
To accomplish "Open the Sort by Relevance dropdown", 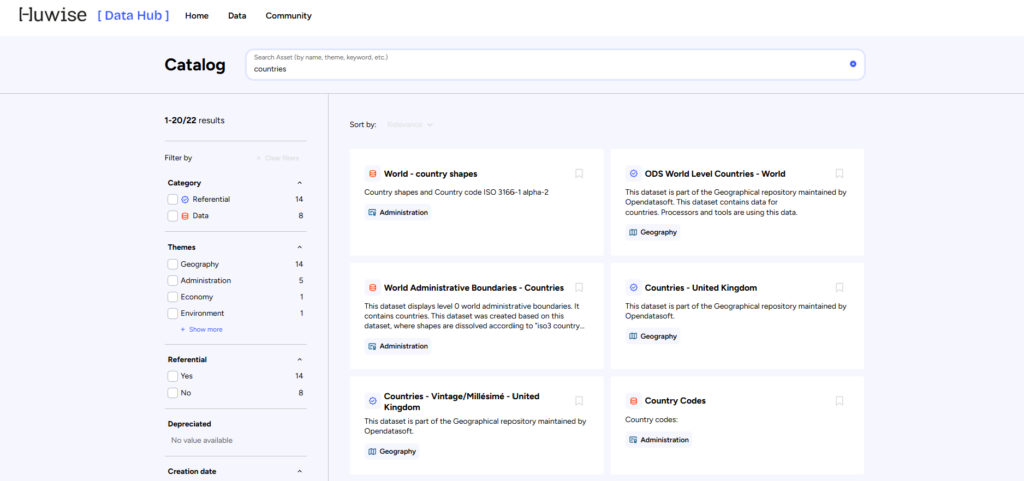I will (x=410, y=125).
